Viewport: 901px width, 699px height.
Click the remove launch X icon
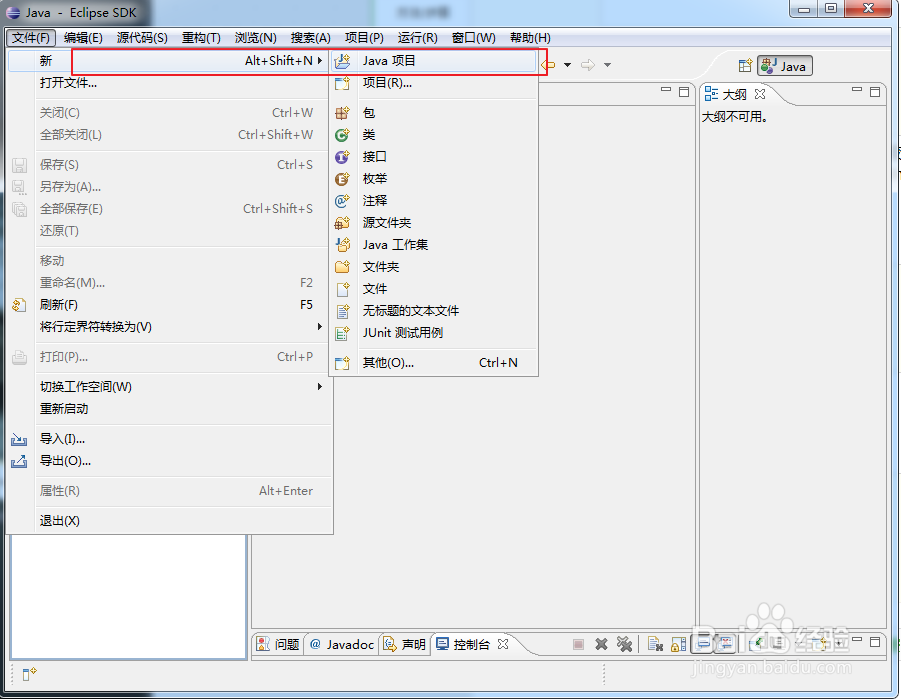click(601, 644)
